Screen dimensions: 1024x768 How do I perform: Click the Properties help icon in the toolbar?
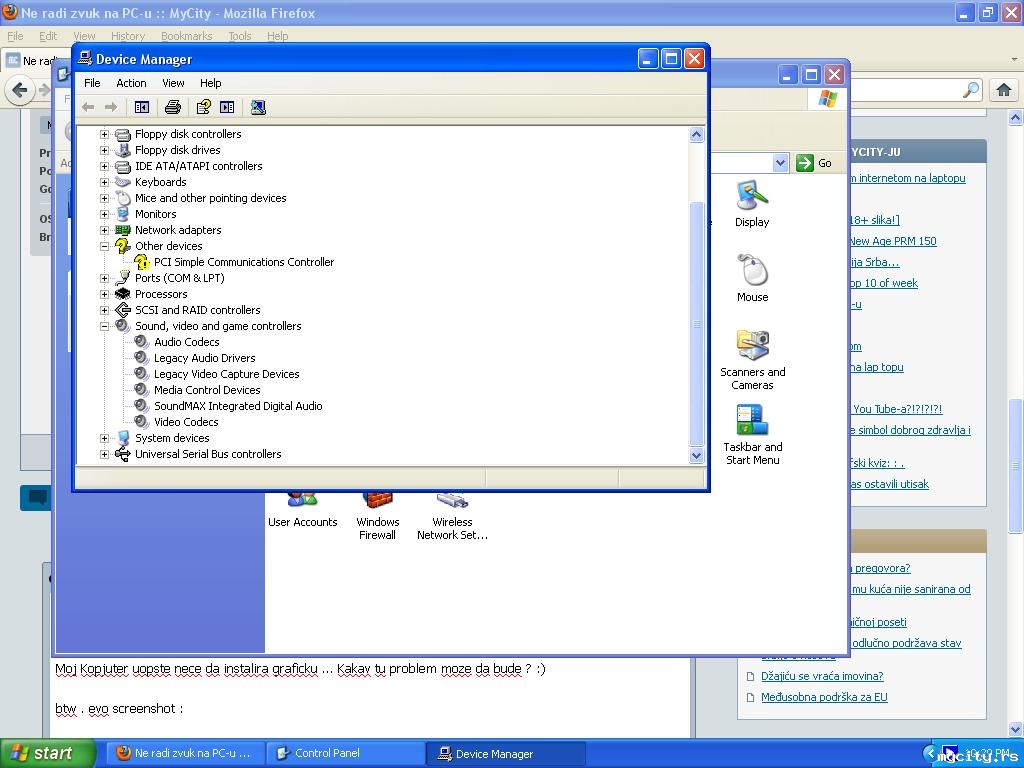204,106
